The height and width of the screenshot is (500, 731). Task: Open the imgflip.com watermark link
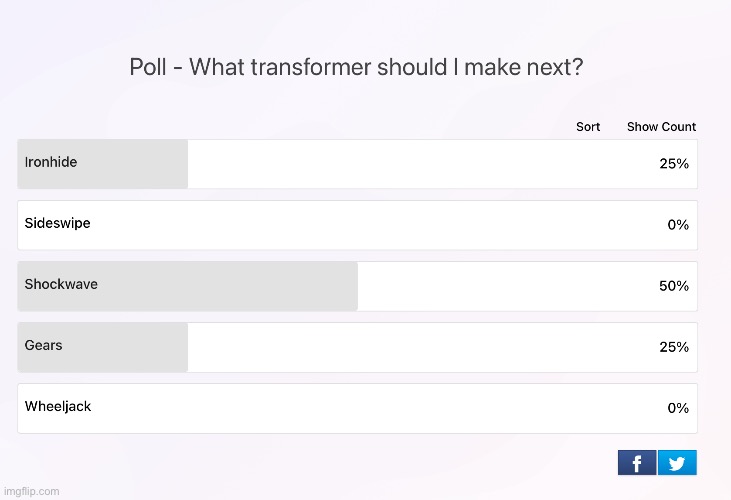point(31,491)
